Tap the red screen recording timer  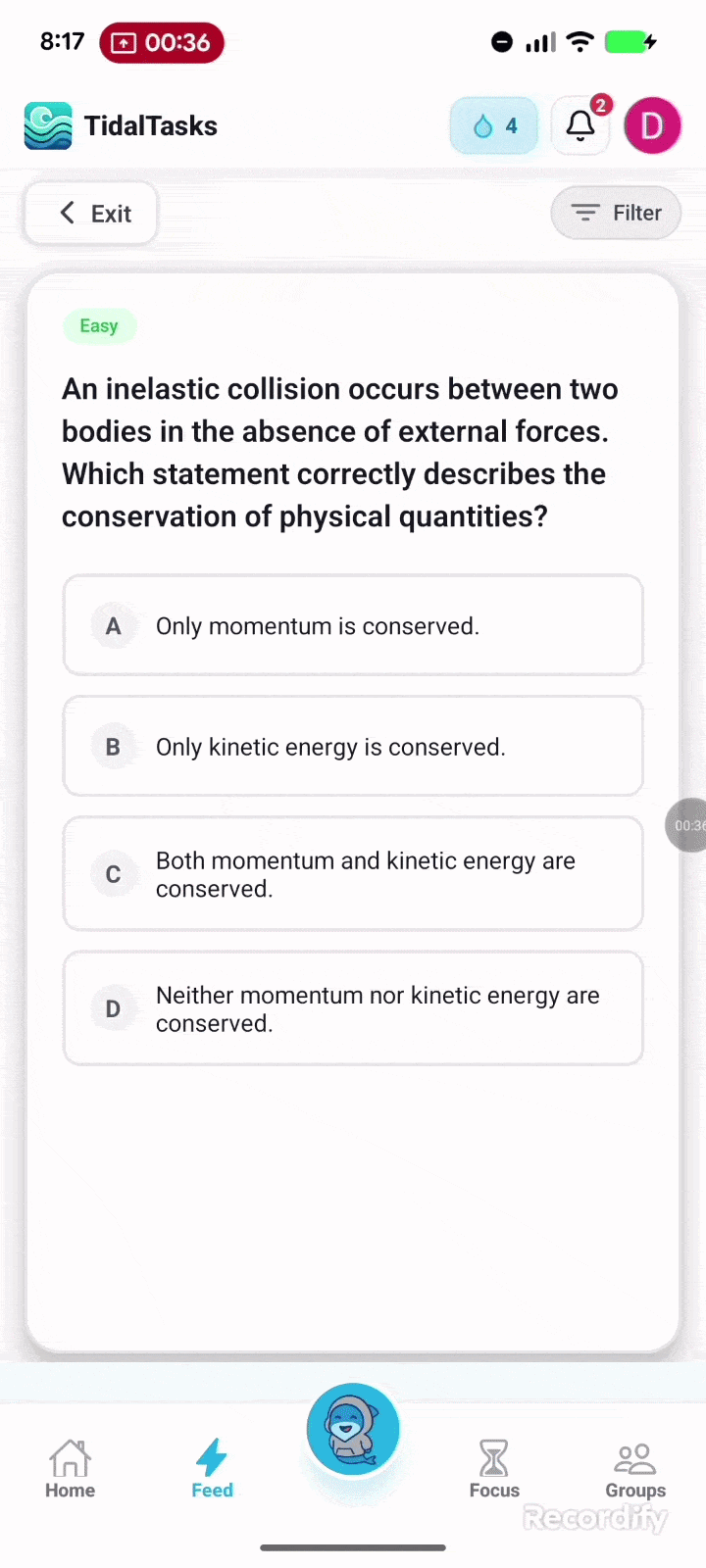coord(162,42)
